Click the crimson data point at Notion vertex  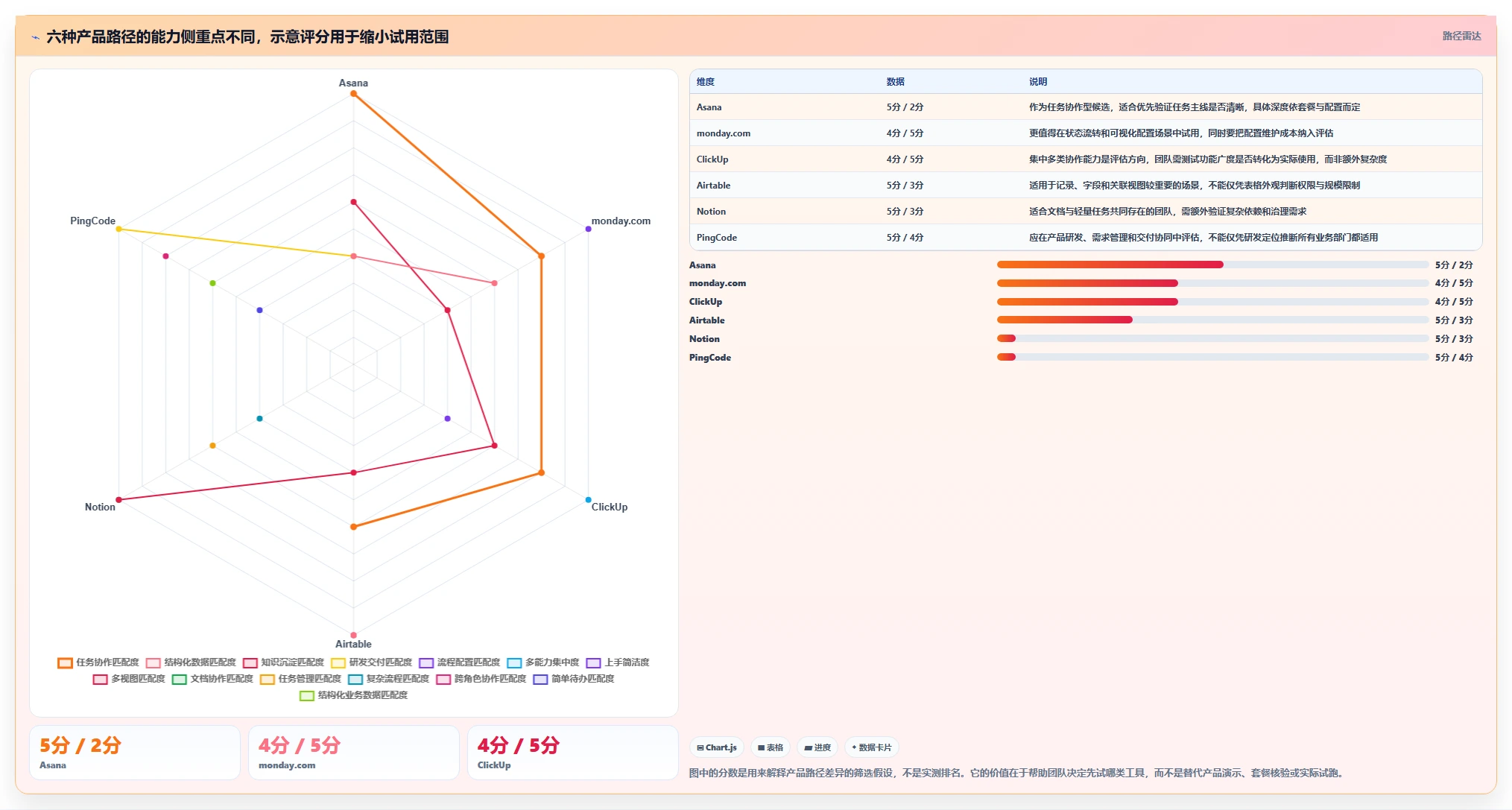tap(118, 500)
